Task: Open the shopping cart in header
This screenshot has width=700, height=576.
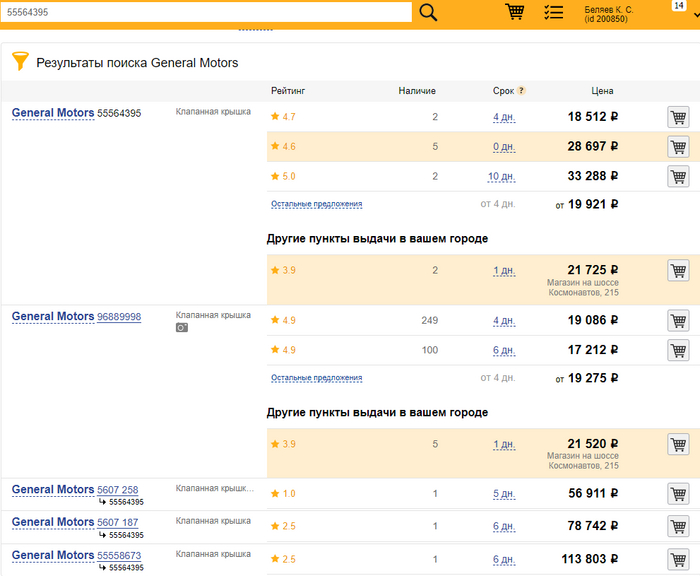Action: pyautogui.click(x=514, y=12)
